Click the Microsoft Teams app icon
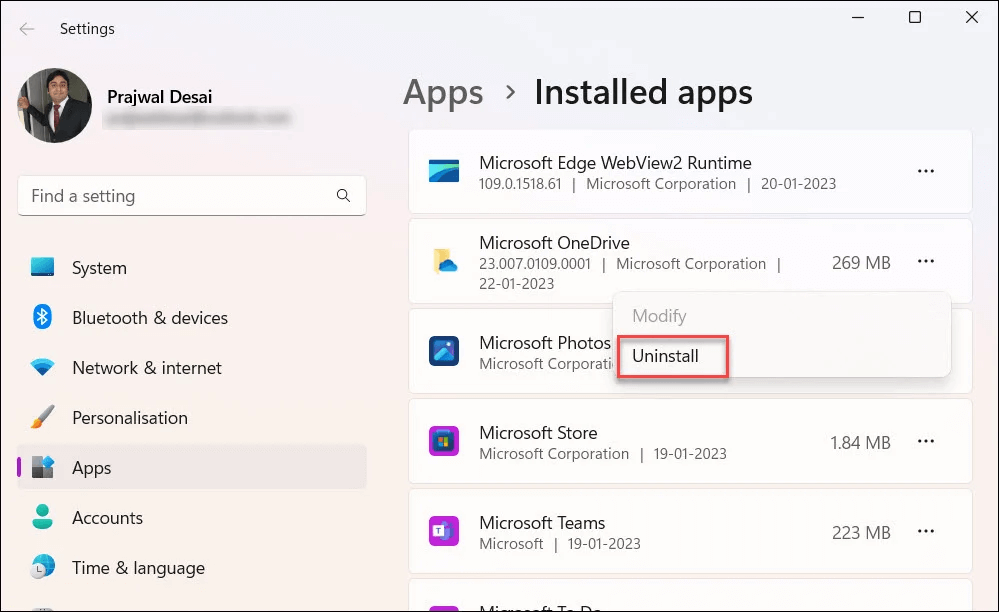999x612 pixels. coord(443,532)
